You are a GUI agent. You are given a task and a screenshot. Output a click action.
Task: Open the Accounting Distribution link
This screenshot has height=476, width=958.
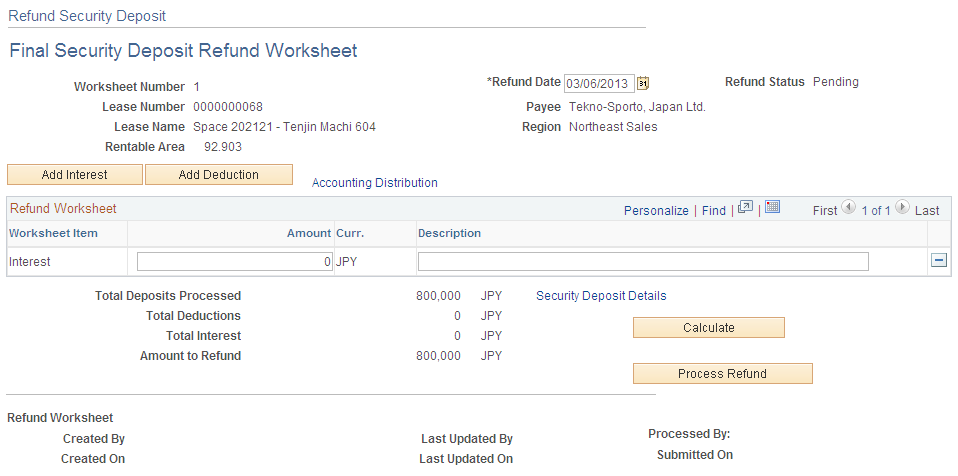(375, 183)
